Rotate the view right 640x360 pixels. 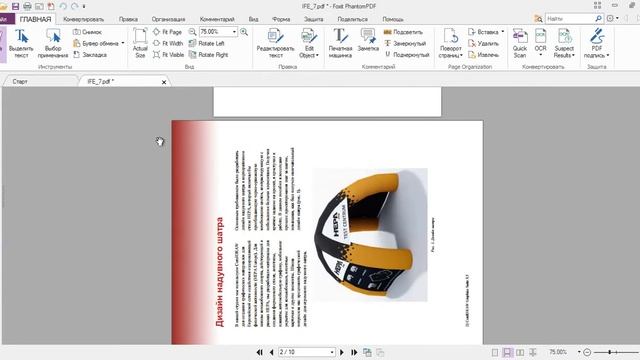point(208,55)
